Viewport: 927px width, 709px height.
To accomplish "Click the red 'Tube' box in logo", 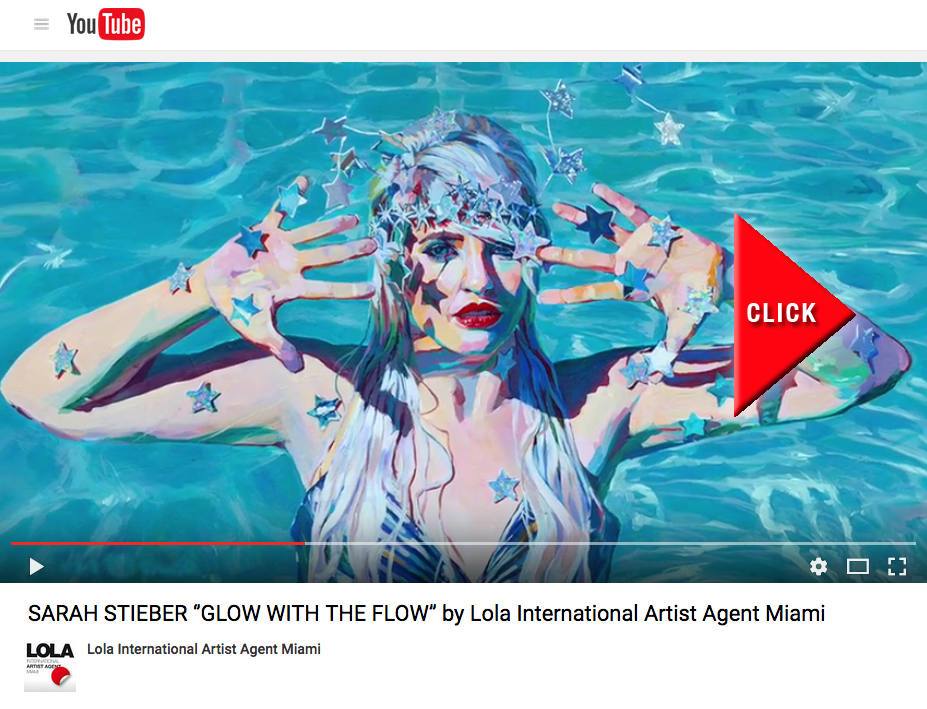I will [121, 24].
